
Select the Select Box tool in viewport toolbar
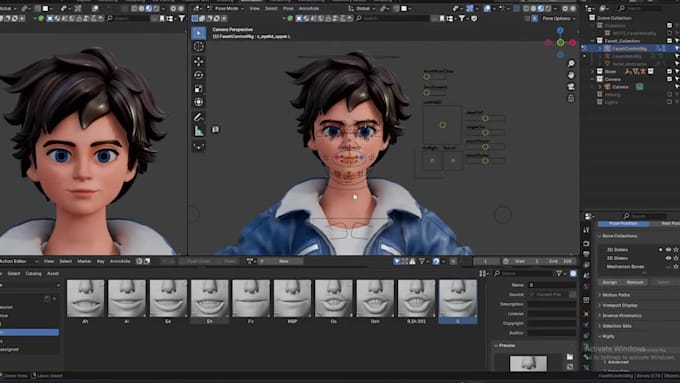(199, 33)
